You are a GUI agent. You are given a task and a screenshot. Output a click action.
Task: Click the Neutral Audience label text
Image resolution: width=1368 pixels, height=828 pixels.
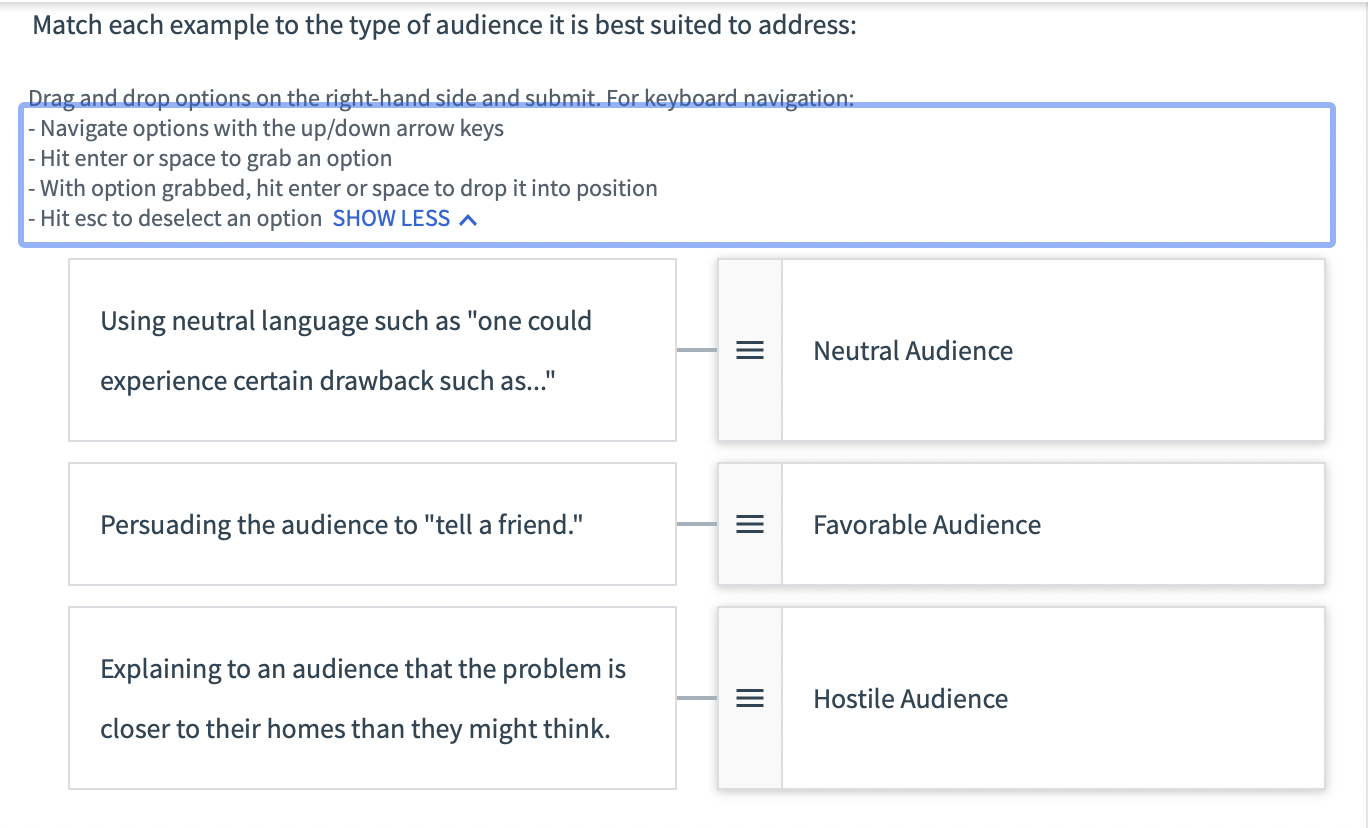click(913, 351)
